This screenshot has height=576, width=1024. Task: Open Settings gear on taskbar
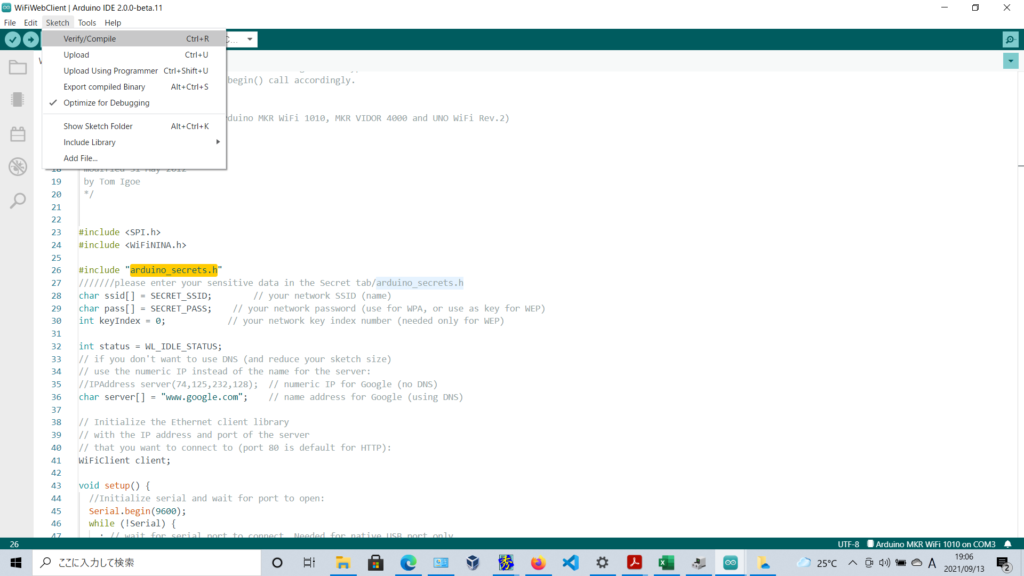[602, 562]
